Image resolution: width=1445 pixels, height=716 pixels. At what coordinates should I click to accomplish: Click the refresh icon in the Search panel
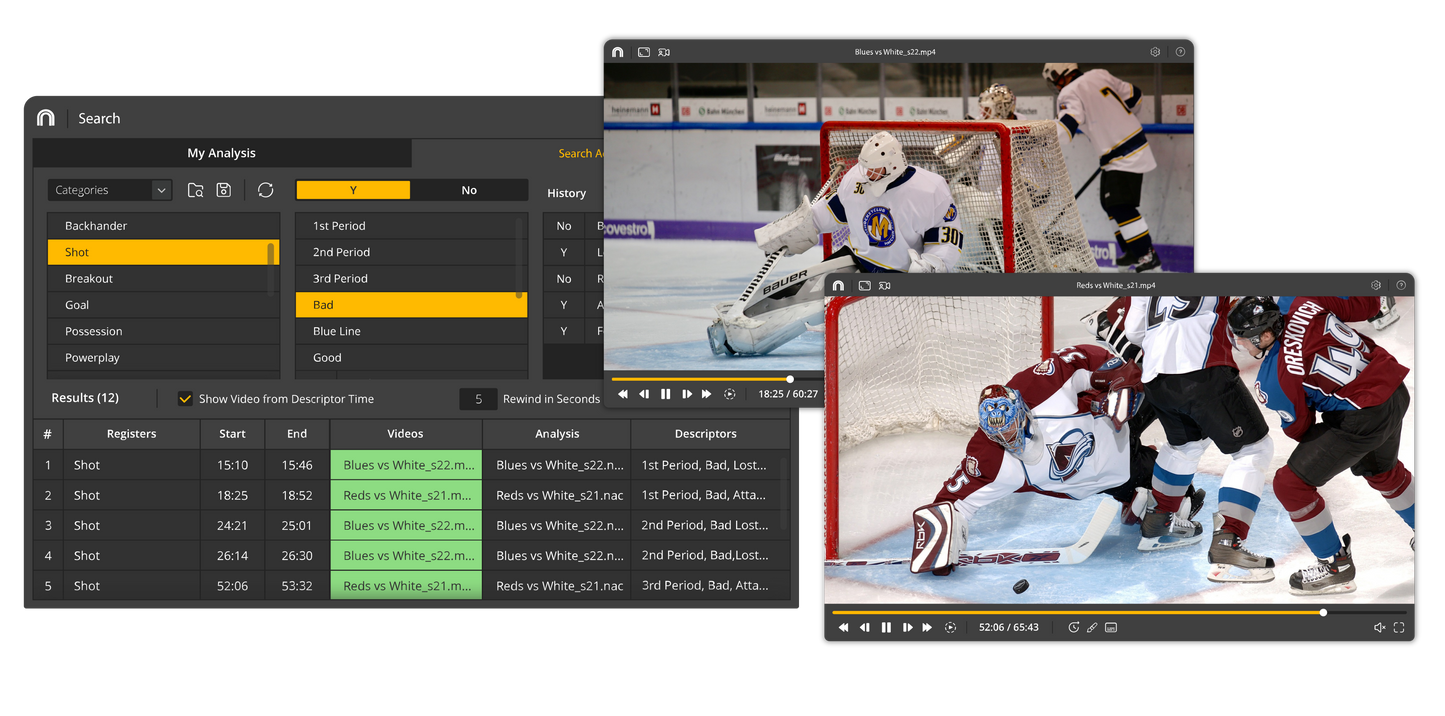265,190
